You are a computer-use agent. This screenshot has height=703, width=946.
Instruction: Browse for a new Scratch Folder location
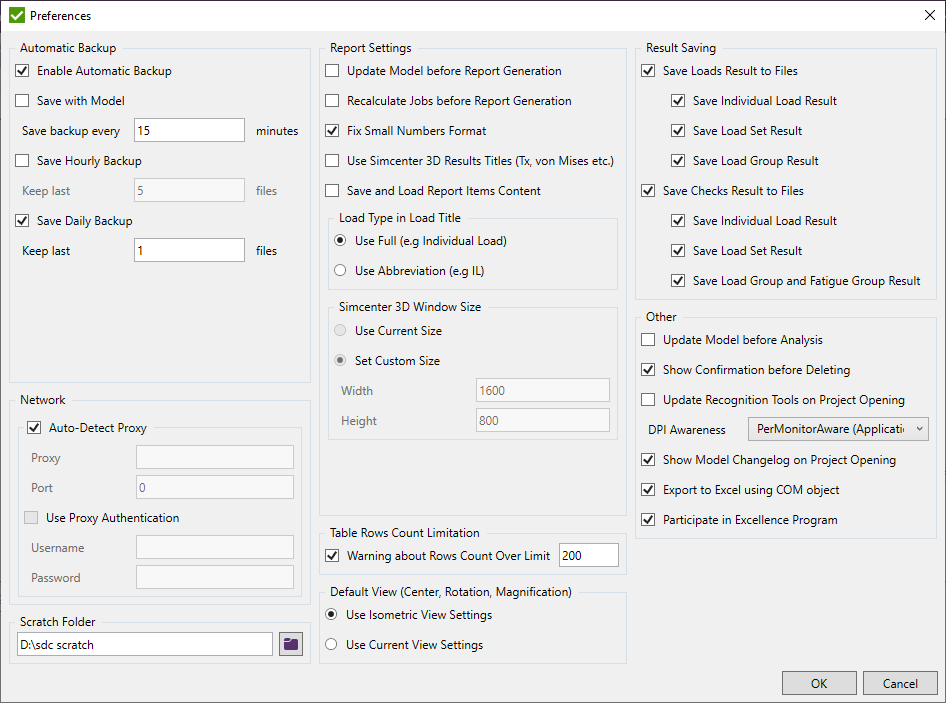click(290, 644)
